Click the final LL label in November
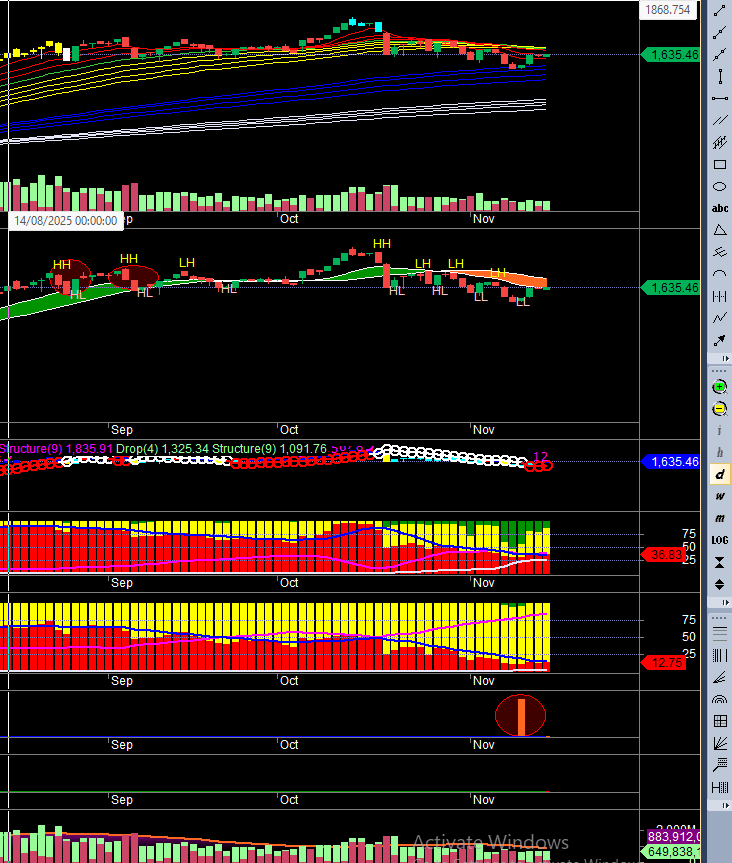Viewport: 732px width, 863px height. click(x=522, y=302)
